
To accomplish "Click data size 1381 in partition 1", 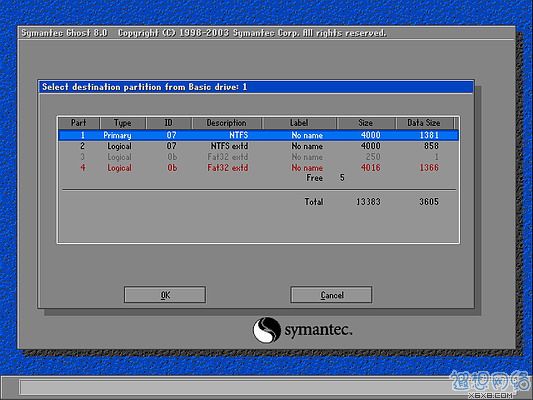I will coord(429,135).
